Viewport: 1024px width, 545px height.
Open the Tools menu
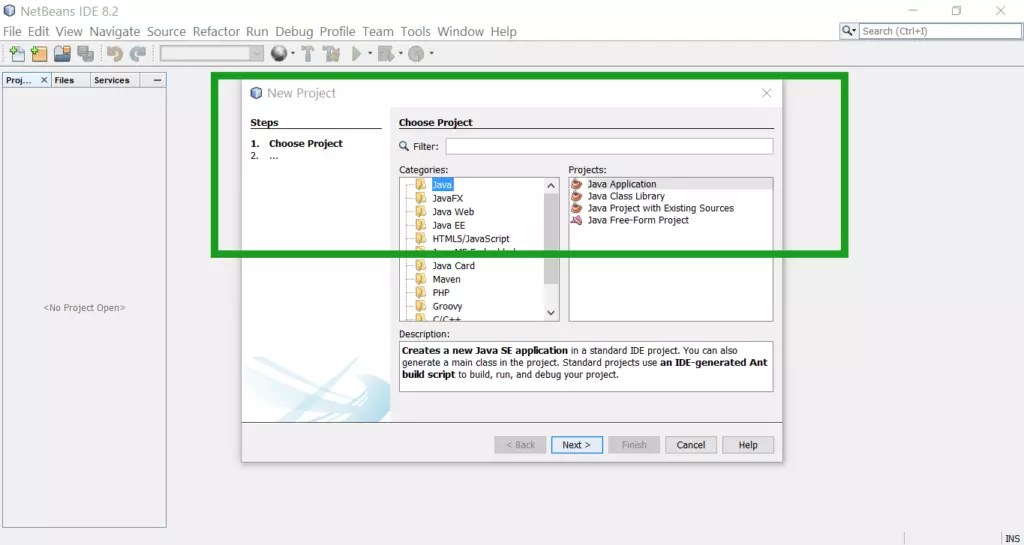pyautogui.click(x=415, y=31)
